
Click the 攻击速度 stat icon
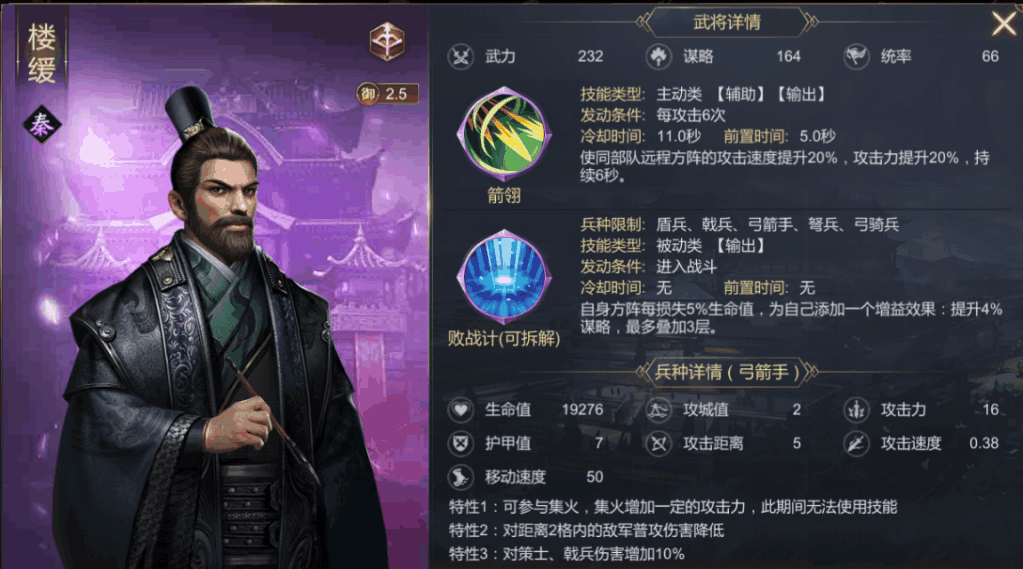pyautogui.click(x=856, y=444)
